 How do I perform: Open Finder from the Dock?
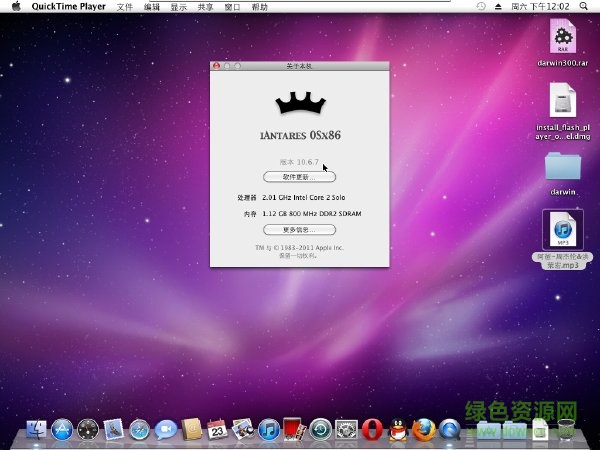coord(37,430)
